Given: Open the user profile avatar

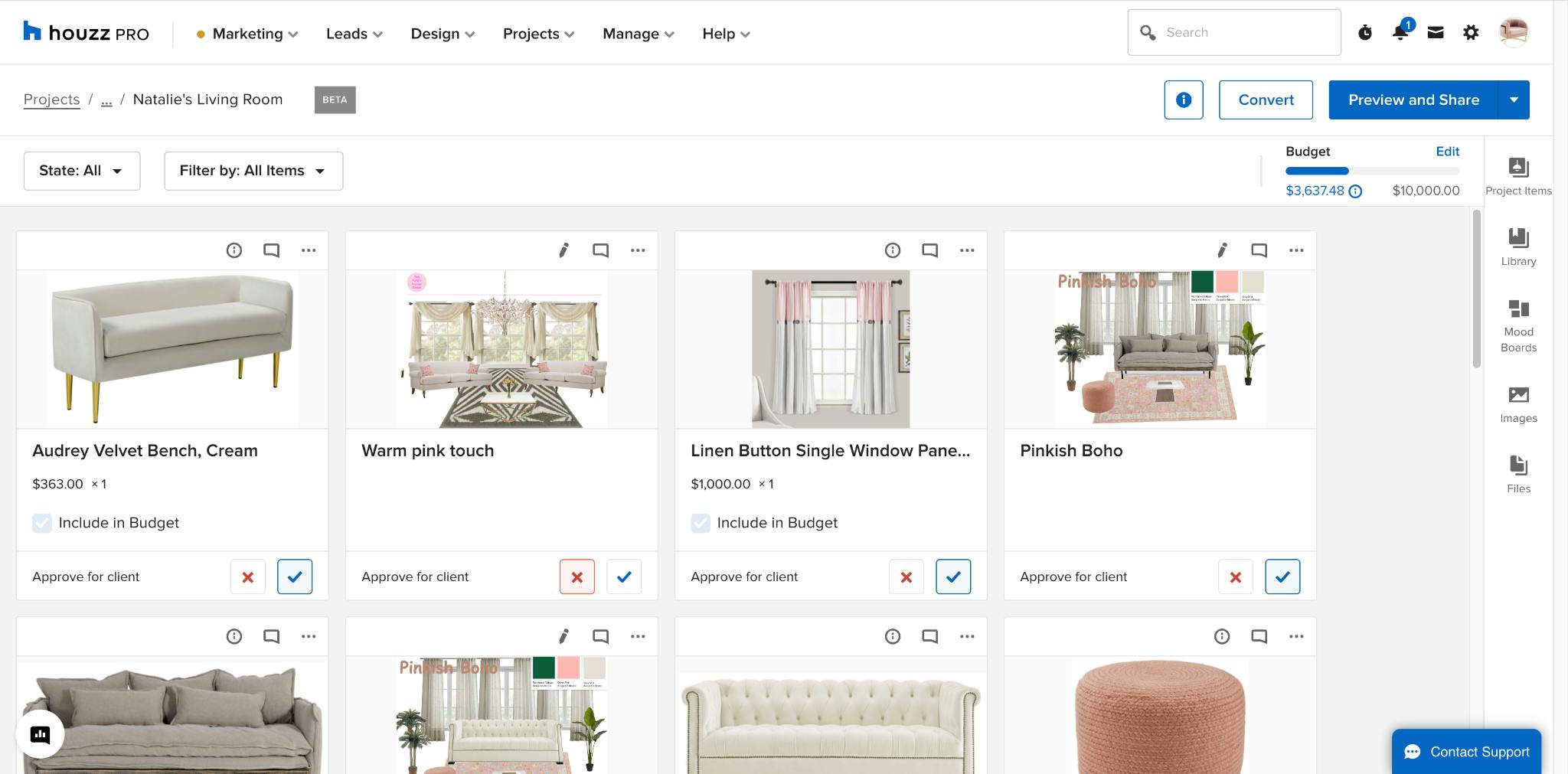Looking at the screenshot, I should pos(1514,32).
